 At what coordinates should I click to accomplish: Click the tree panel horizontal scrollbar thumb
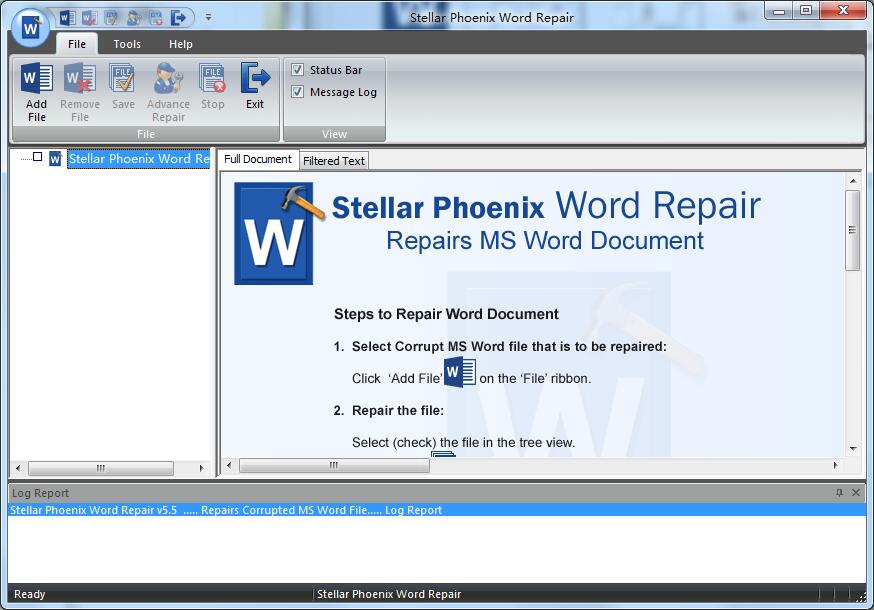101,468
